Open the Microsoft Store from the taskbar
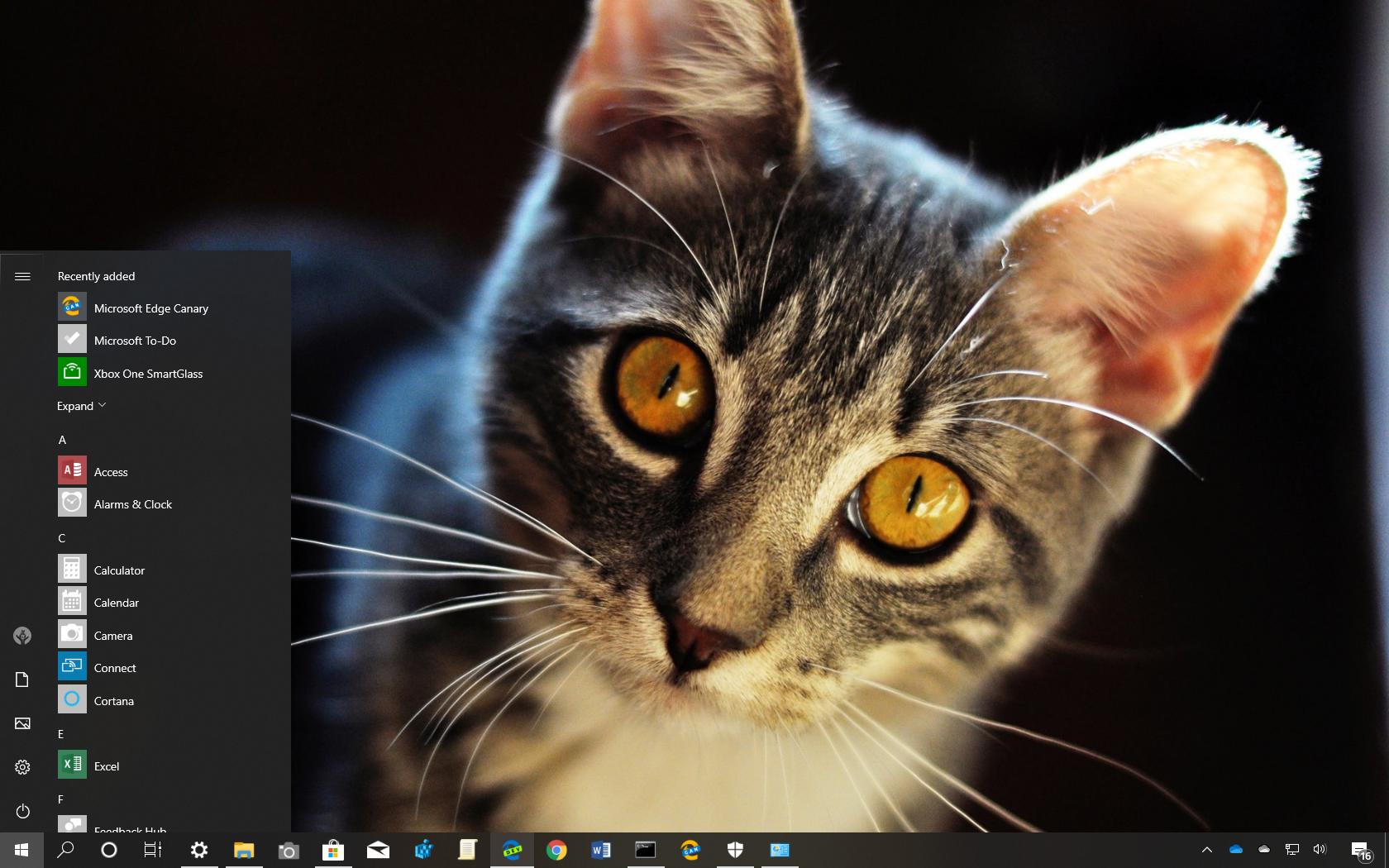The height and width of the screenshot is (868, 1389). point(333,850)
